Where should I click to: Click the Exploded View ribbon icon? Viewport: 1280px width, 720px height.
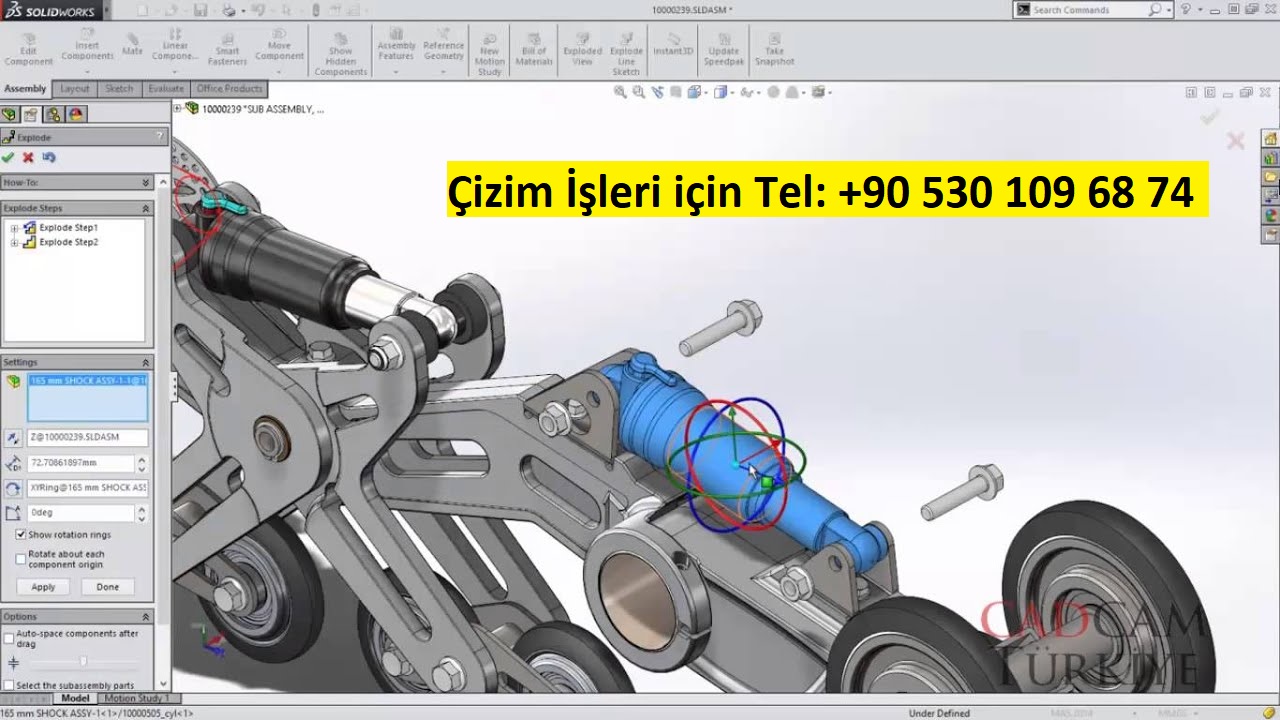pyautogui.click(x=582, y=50)
